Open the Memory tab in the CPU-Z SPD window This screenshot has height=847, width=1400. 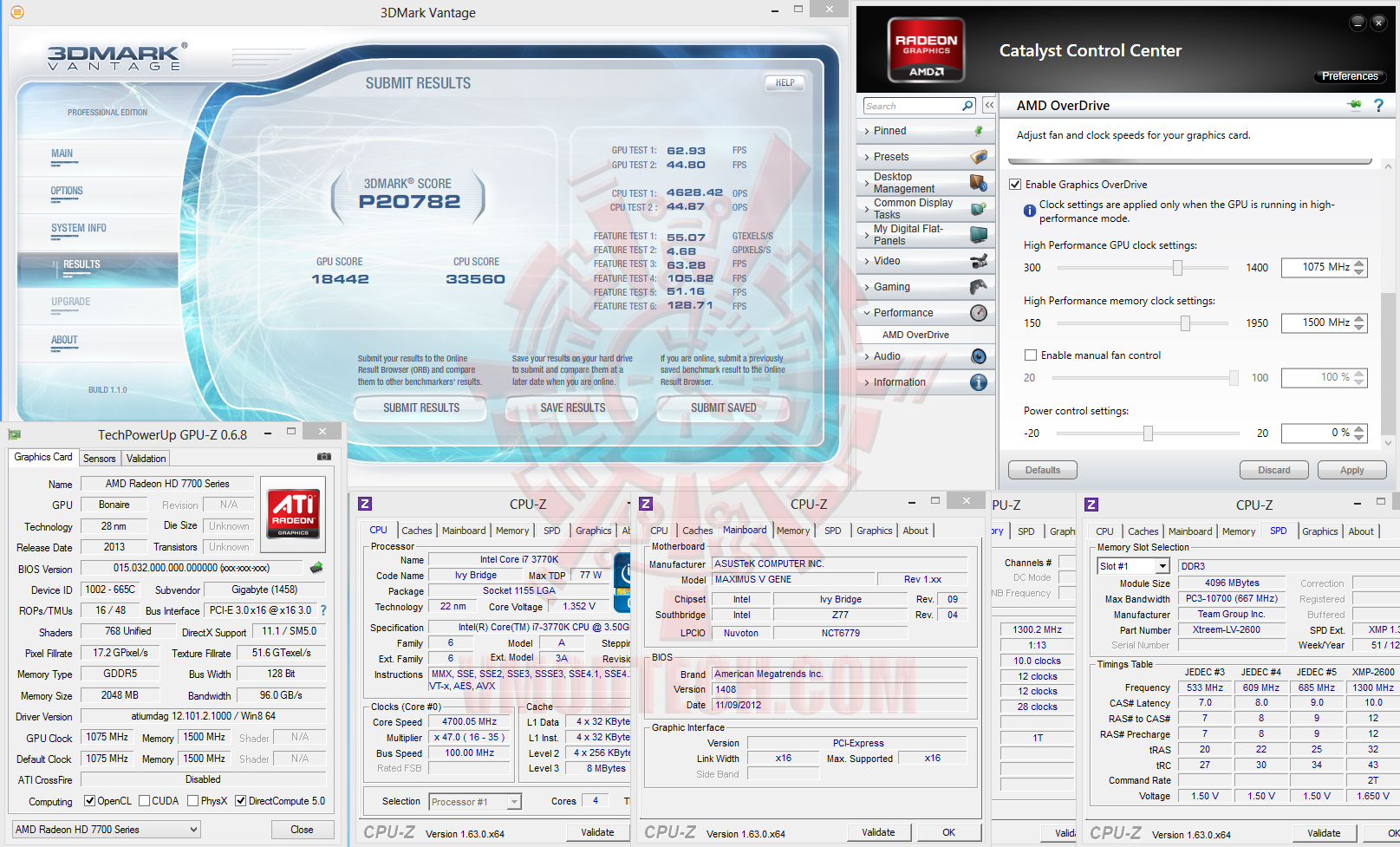tap(1239, 531)
